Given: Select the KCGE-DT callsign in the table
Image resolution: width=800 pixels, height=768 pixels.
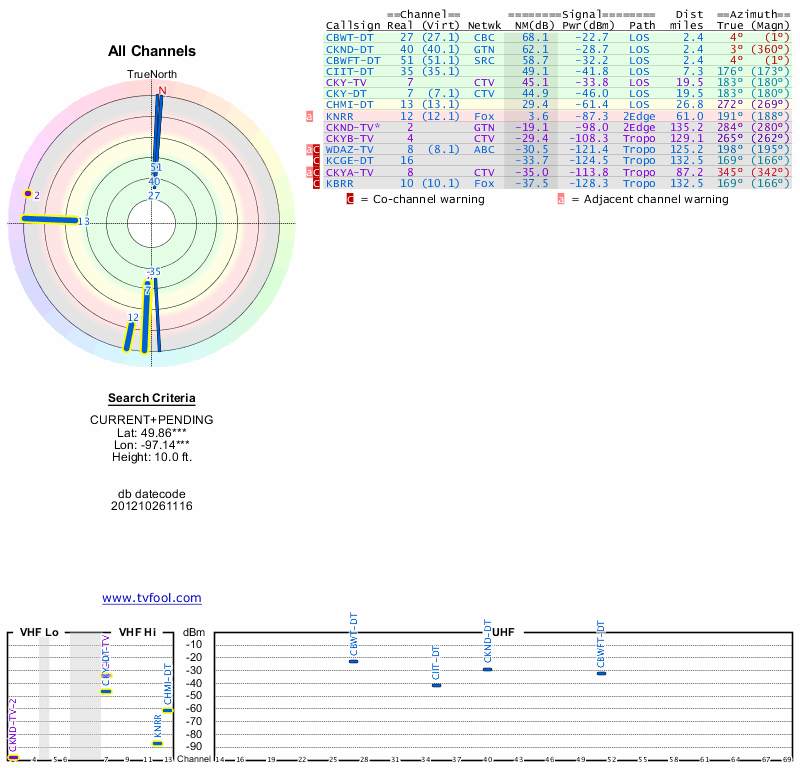Looking at the screenshot, I should click(x=349, y=160).
